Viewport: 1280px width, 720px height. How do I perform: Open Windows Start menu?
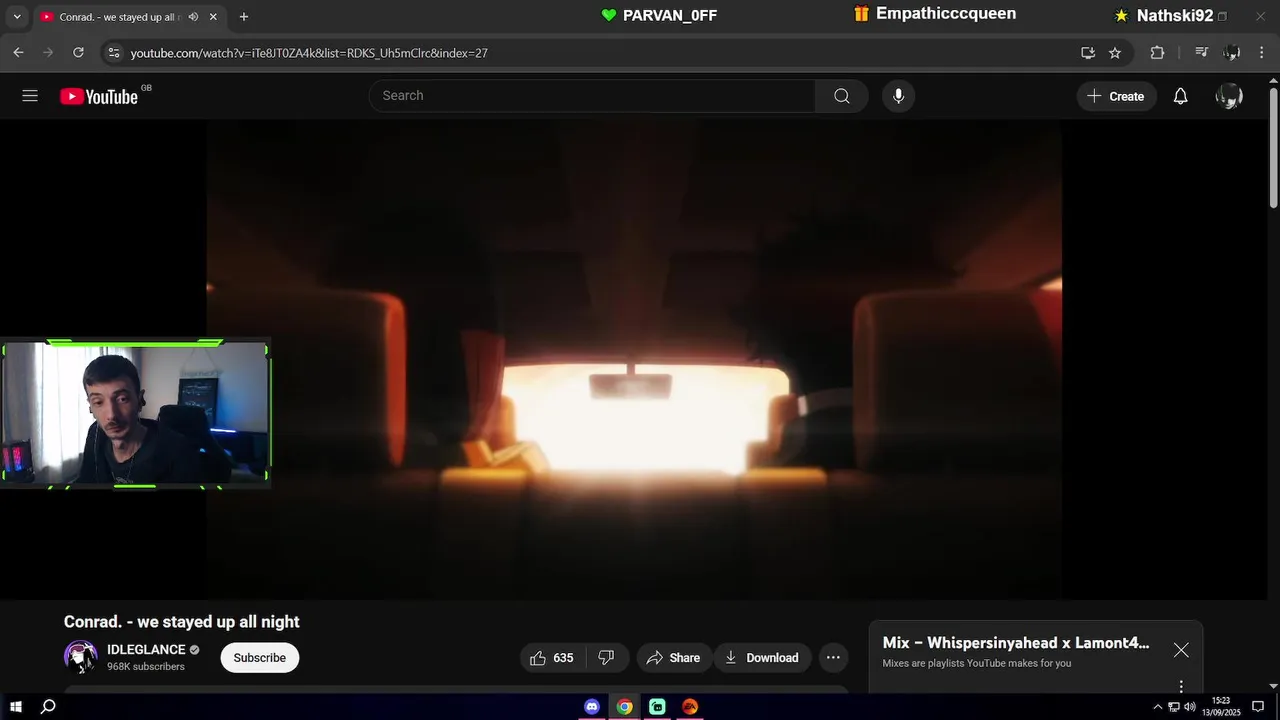(16, 707)
